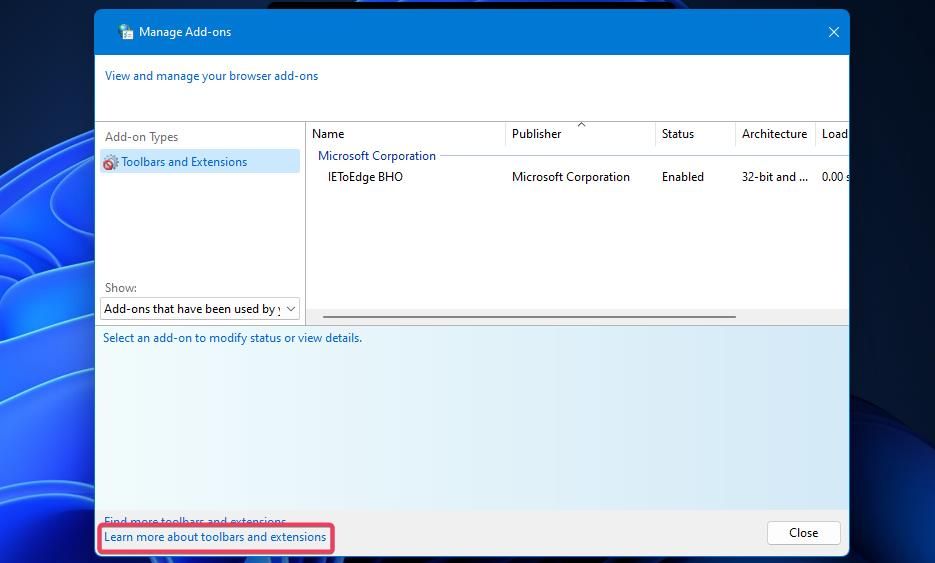Click the horizontal scrollbar of add-on list

click(x=530, y=317)
